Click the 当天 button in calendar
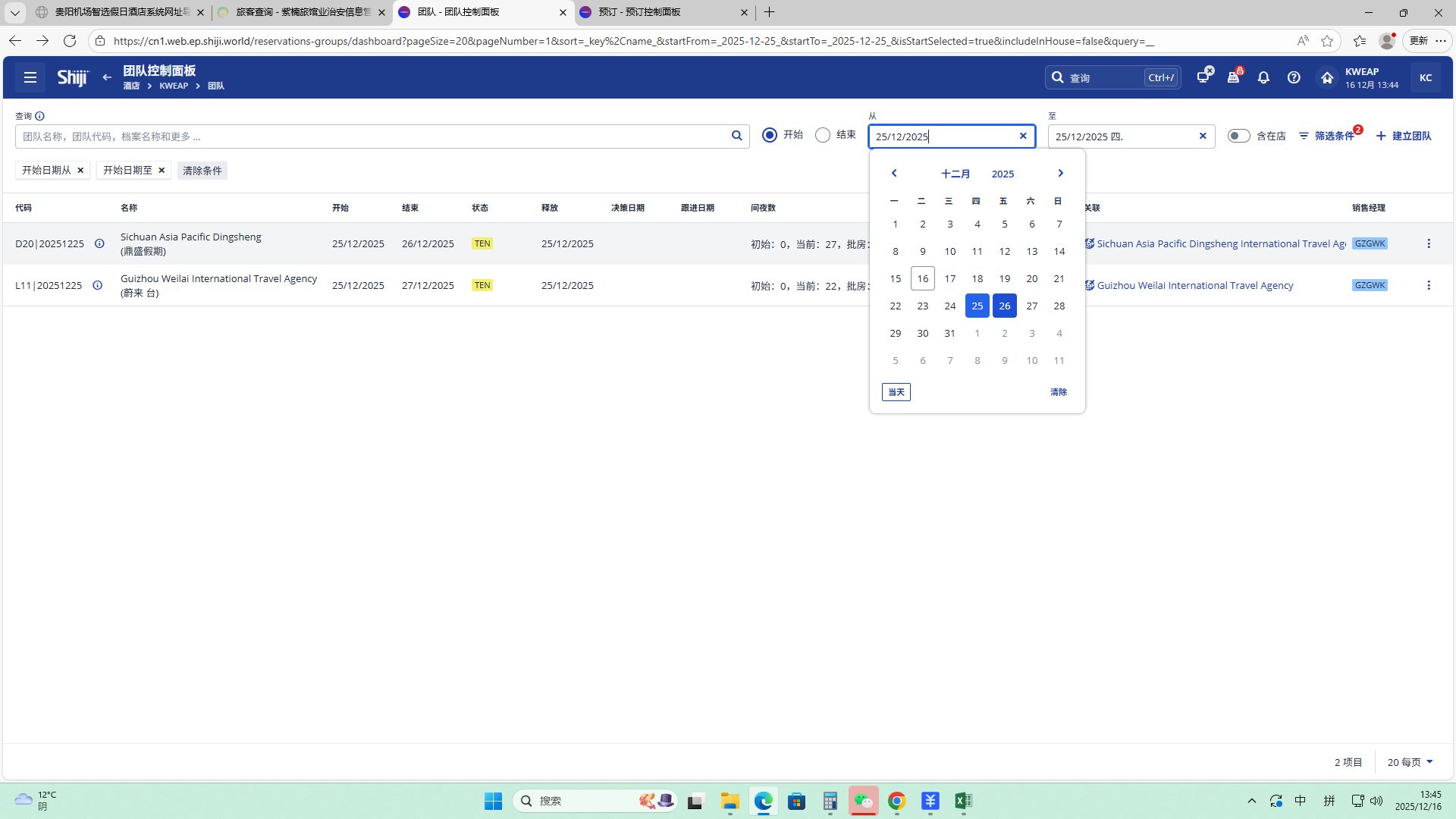 point(896,392)
